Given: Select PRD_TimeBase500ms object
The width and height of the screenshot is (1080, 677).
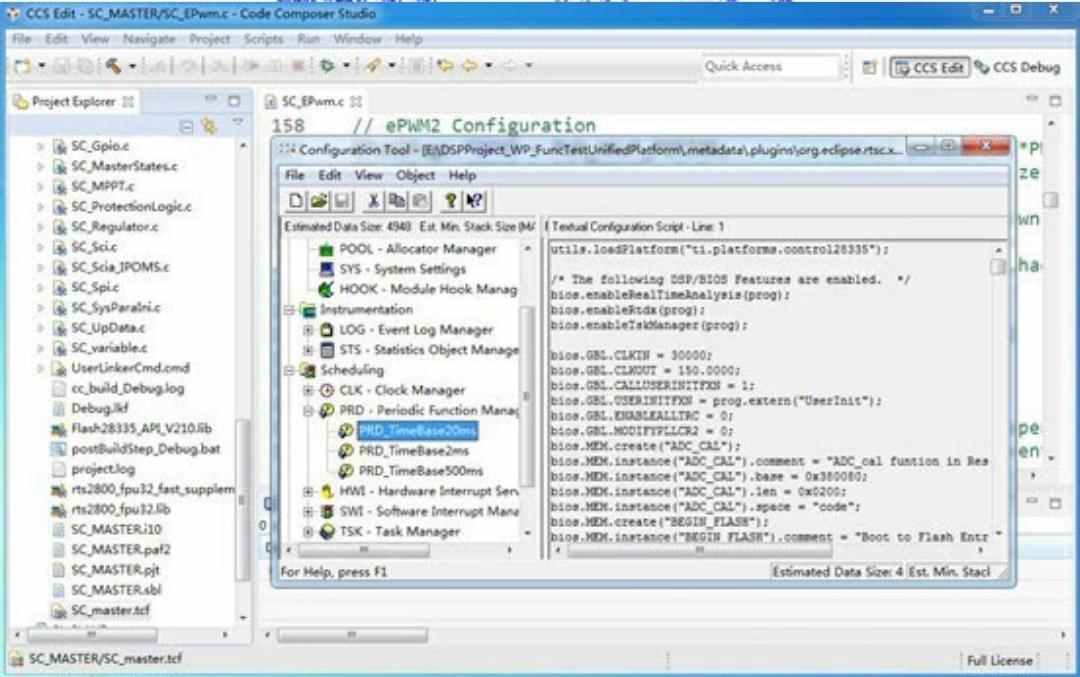Looking at the screenshot, I should coord(420,471).
